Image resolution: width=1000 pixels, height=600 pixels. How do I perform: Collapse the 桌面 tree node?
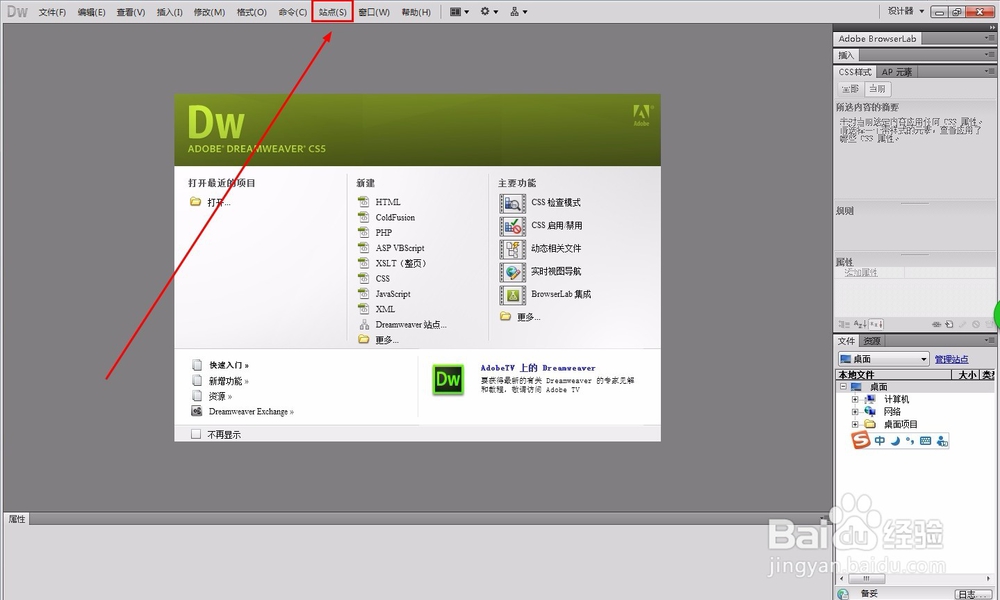click(x=843, y=386)
